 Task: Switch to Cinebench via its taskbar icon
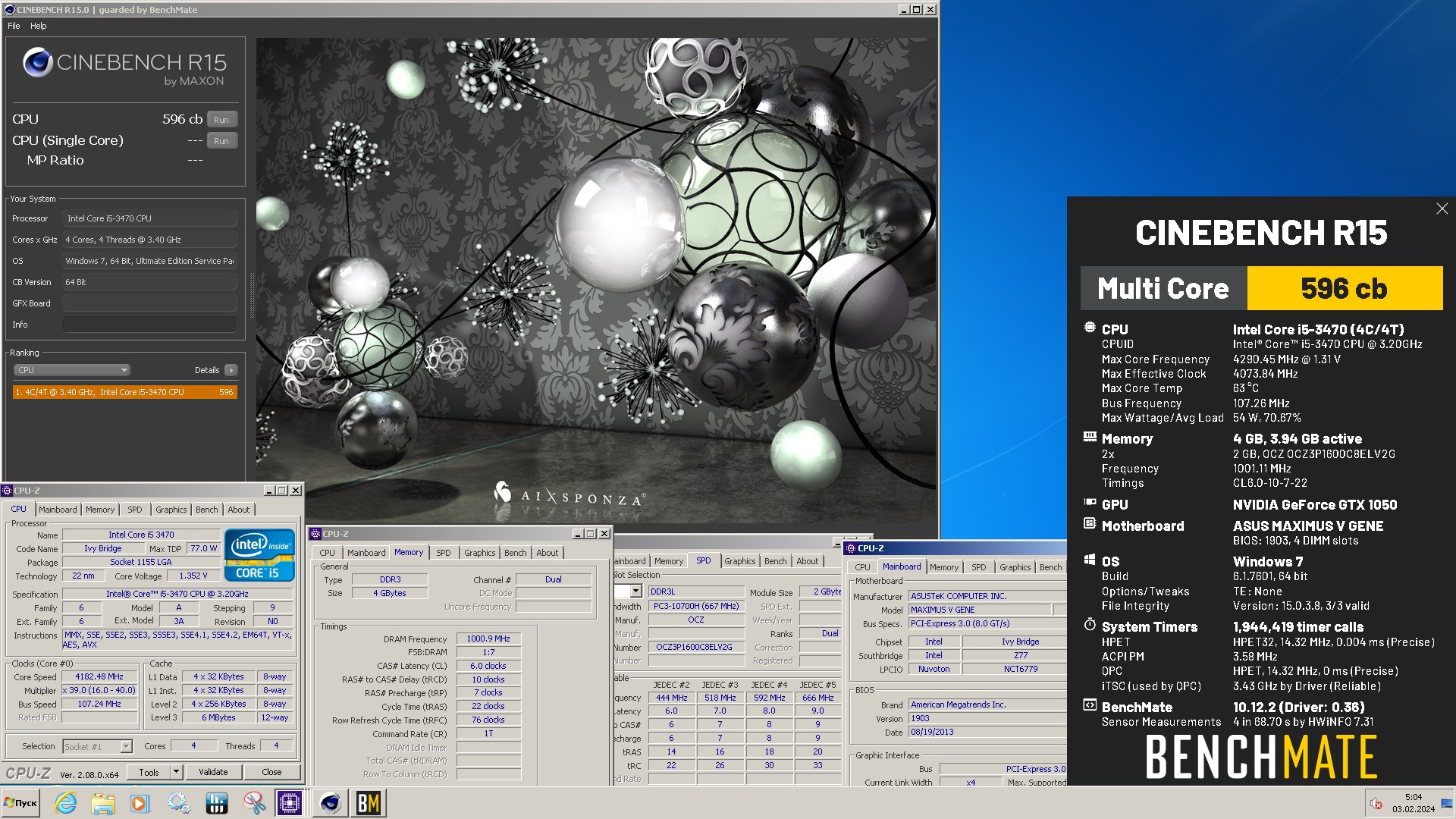(331, 803)
